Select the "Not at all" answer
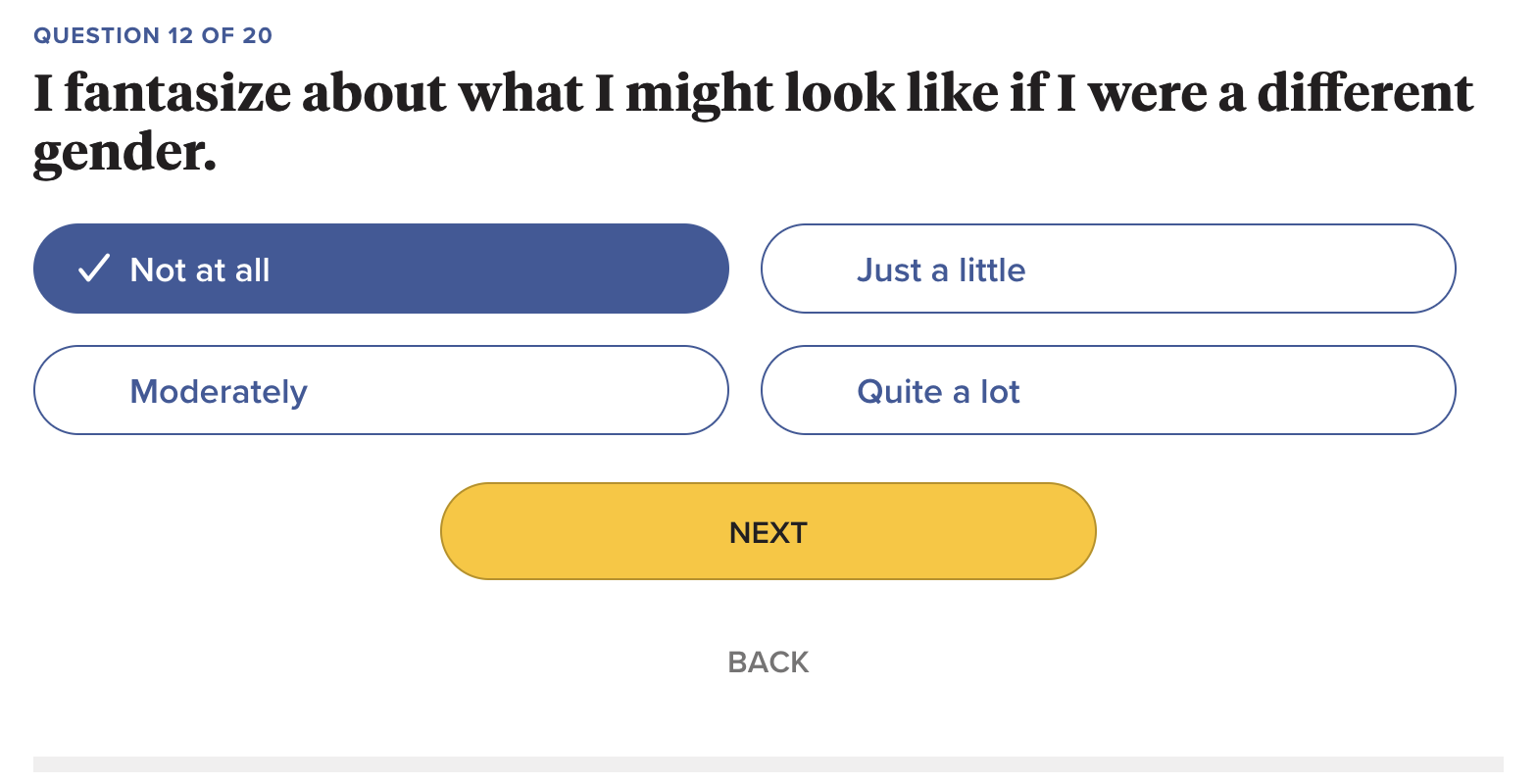This screenshot has height=784, width=1537. pyautogui.click(x=380, y=269)
